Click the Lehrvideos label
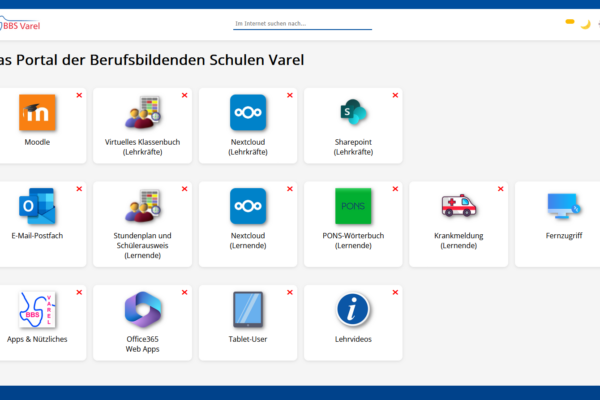The height and width of the screenshot is (400, 600). pyautogui.click(x=353, y=339)
